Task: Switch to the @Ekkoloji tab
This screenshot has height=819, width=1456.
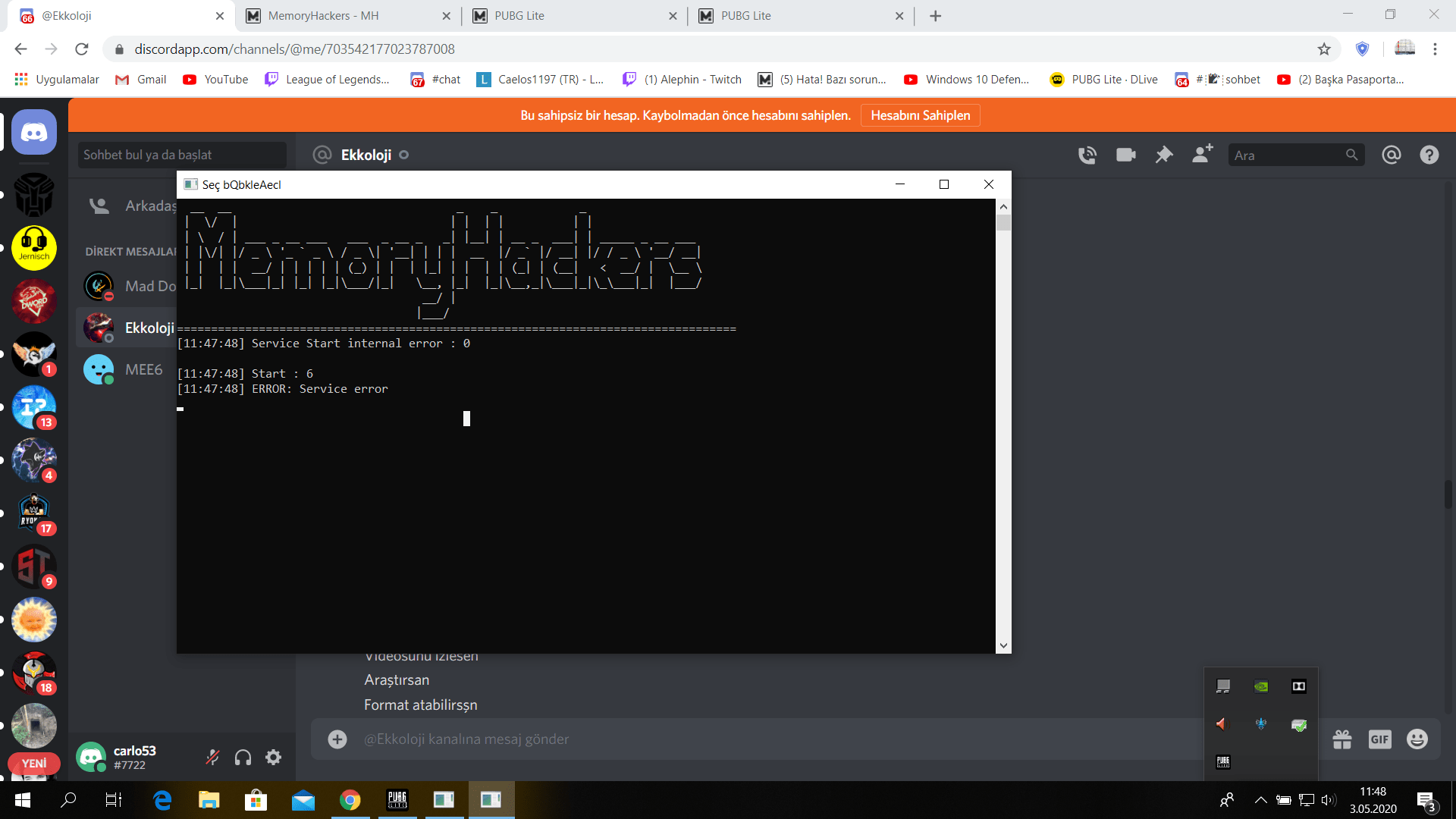Action: coord(121,16)
